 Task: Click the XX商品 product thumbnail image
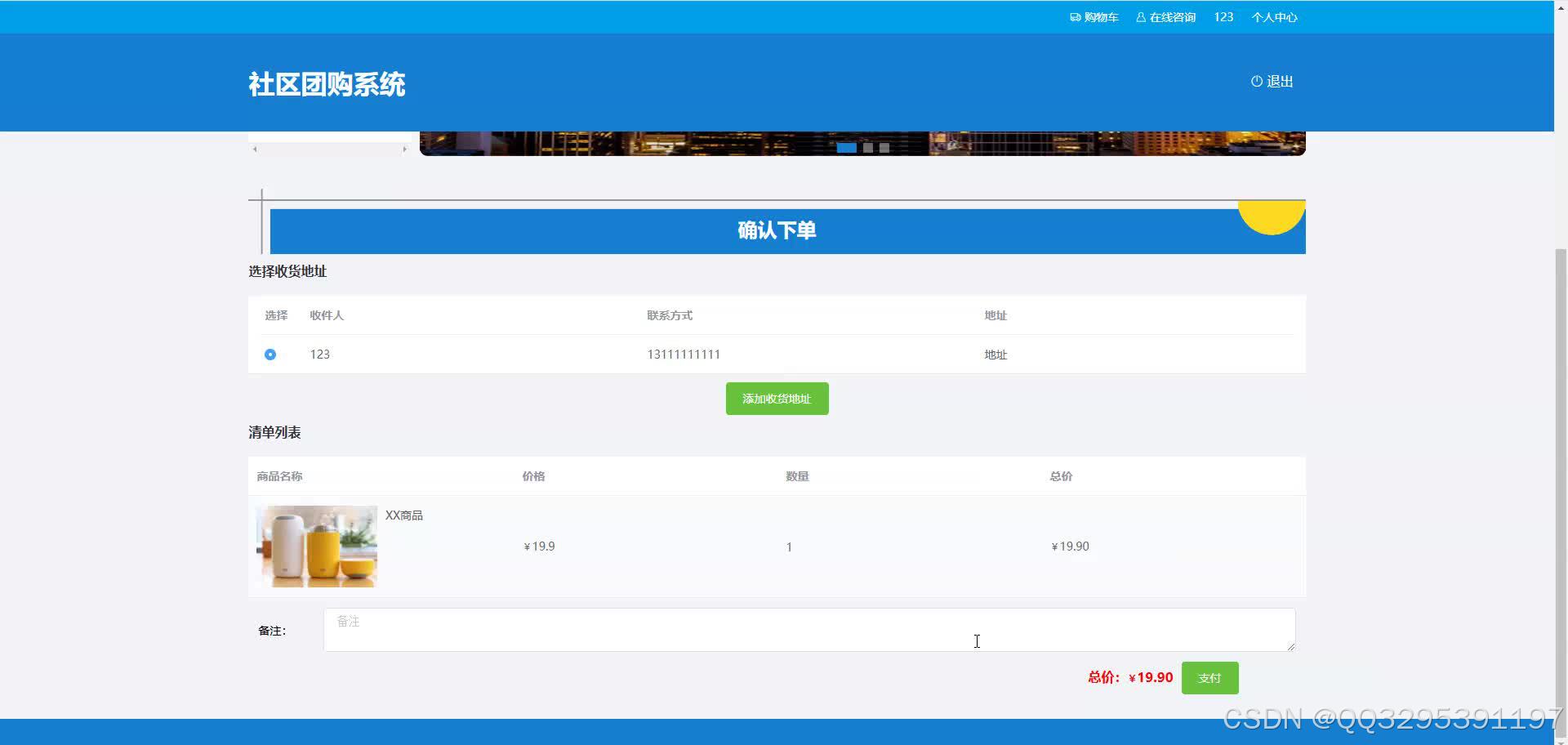pyautogui.click(x=317, y=546)
